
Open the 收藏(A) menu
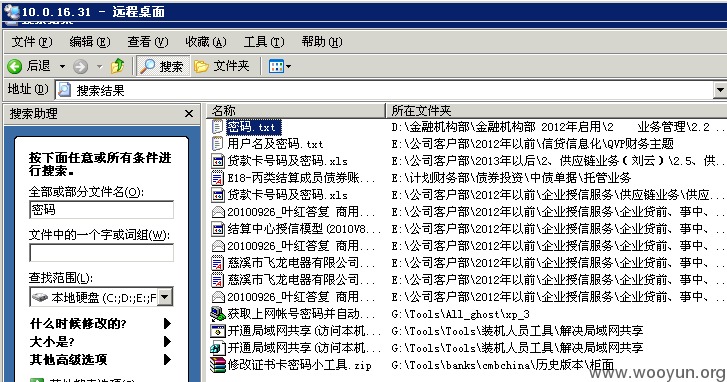[x=206, y=42]
